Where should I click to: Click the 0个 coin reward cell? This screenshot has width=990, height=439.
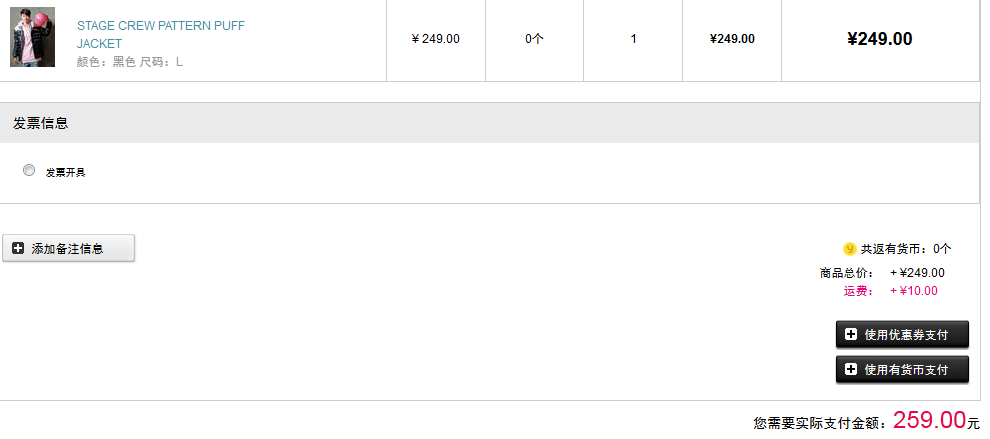pyautogui.click(x=534, y=39)
